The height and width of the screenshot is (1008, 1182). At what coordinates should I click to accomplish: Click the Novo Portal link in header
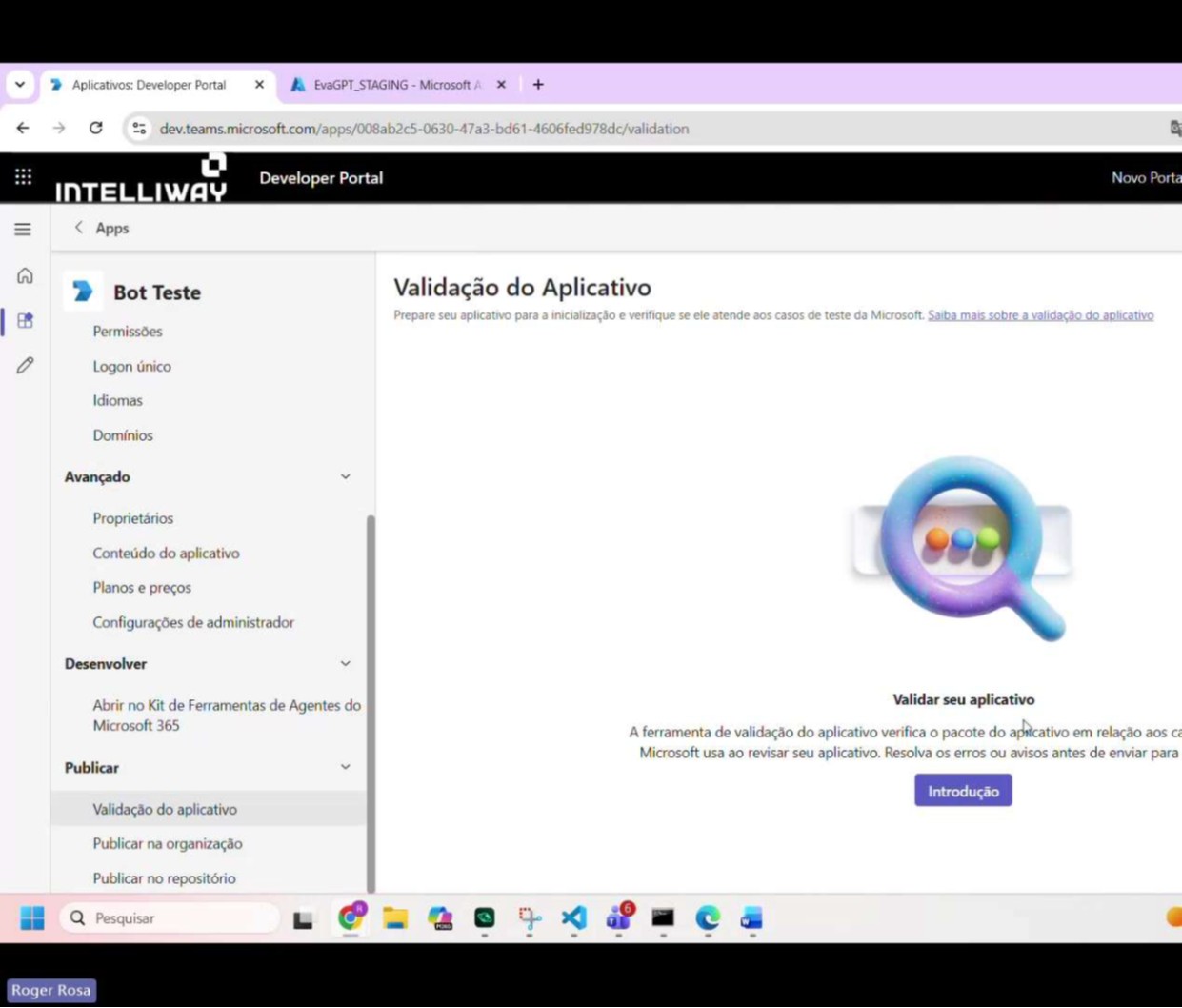1147,178
